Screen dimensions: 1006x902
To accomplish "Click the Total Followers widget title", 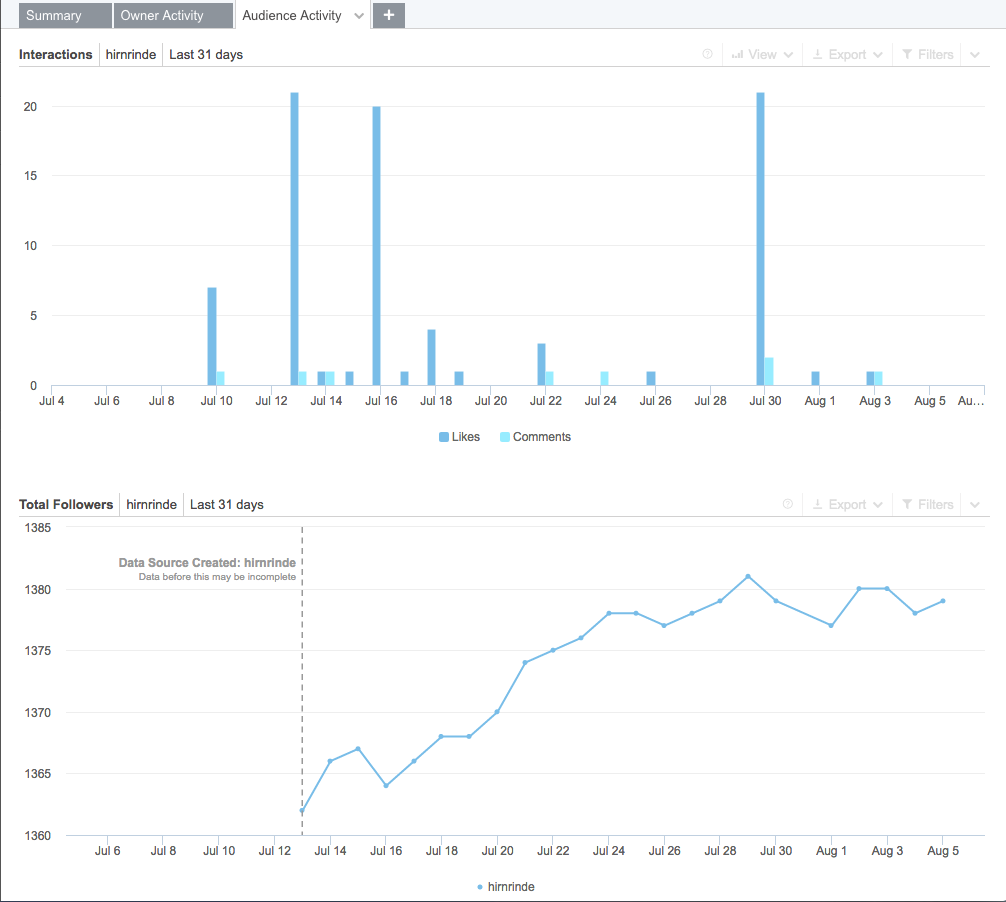I will (x=66, y=504).
